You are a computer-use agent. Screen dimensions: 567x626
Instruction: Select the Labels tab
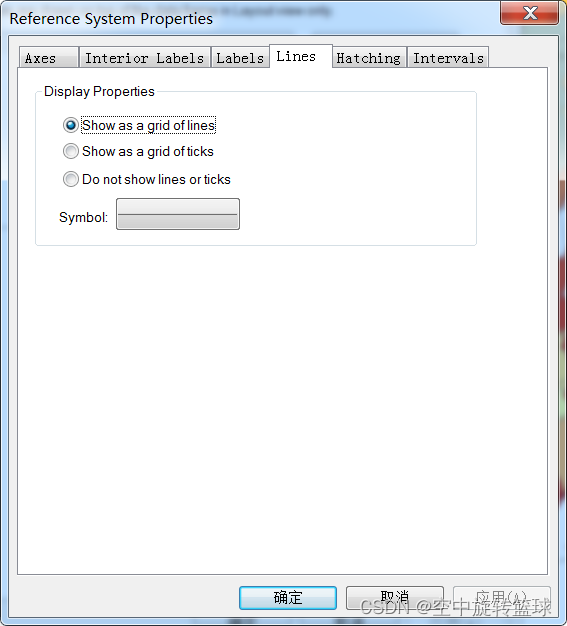coord(240,58)
